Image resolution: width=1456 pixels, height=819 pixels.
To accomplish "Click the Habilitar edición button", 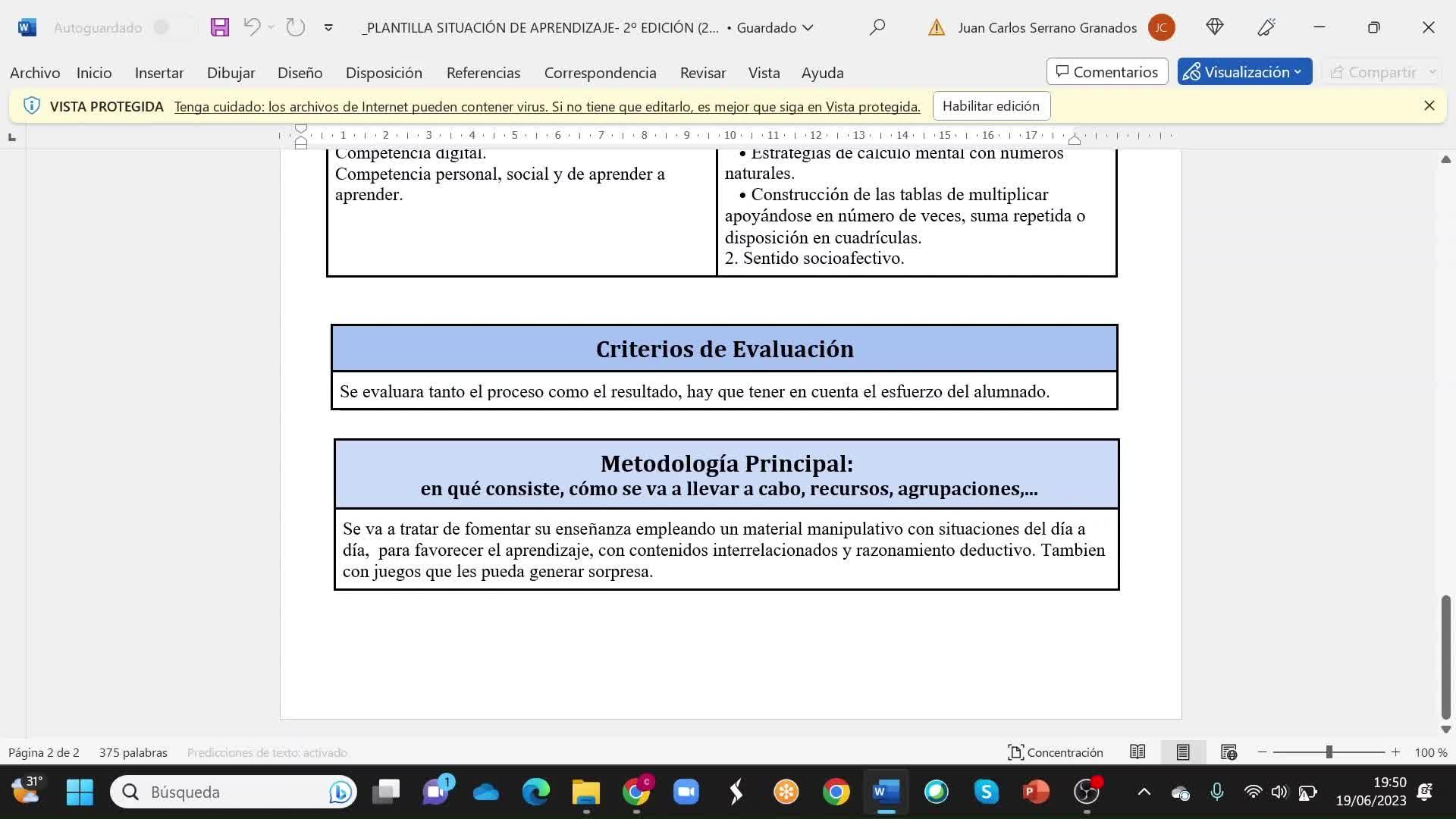I will tap(990, 106).
